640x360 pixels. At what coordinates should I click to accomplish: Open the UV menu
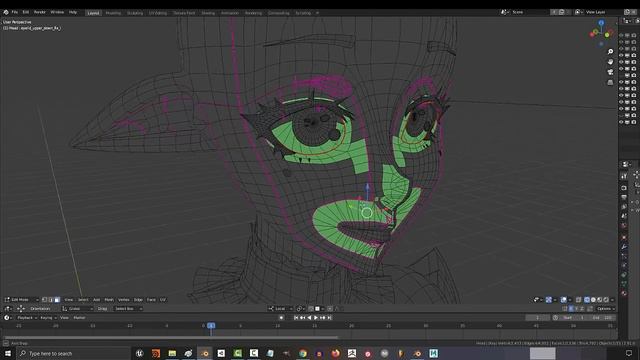(x=163, y=300)
